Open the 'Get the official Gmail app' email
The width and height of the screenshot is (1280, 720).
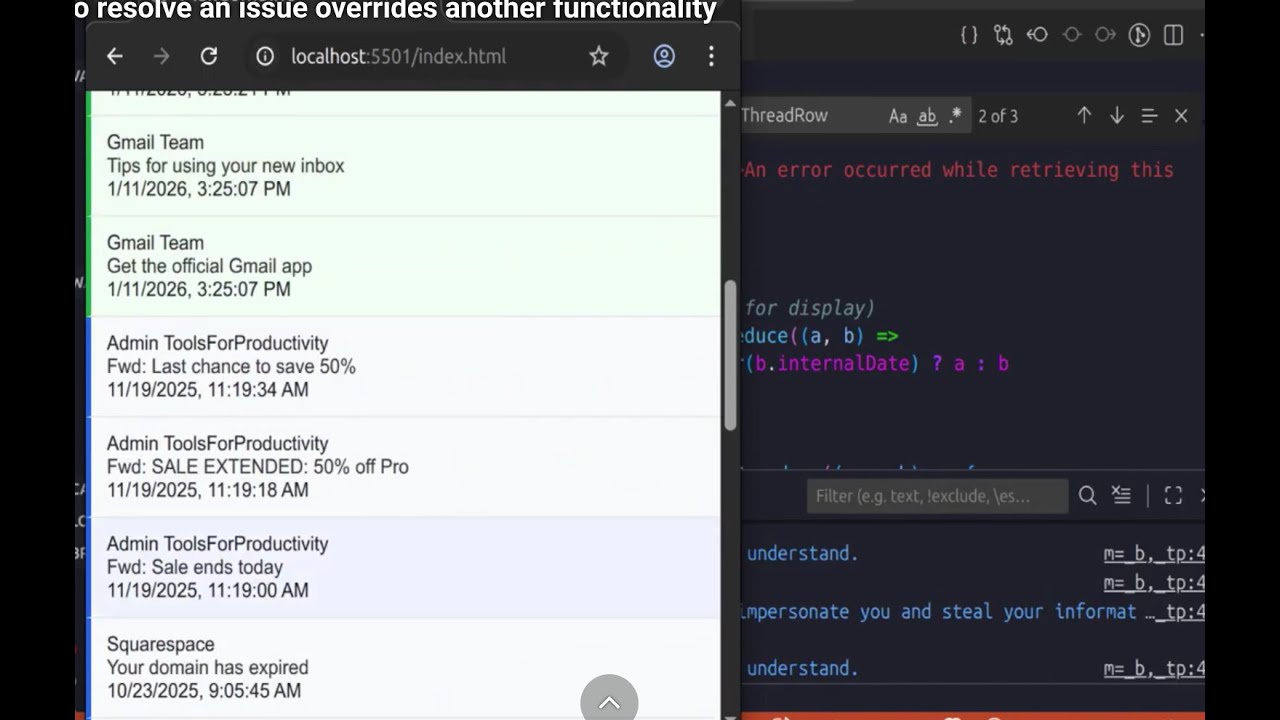pos(403,266)
